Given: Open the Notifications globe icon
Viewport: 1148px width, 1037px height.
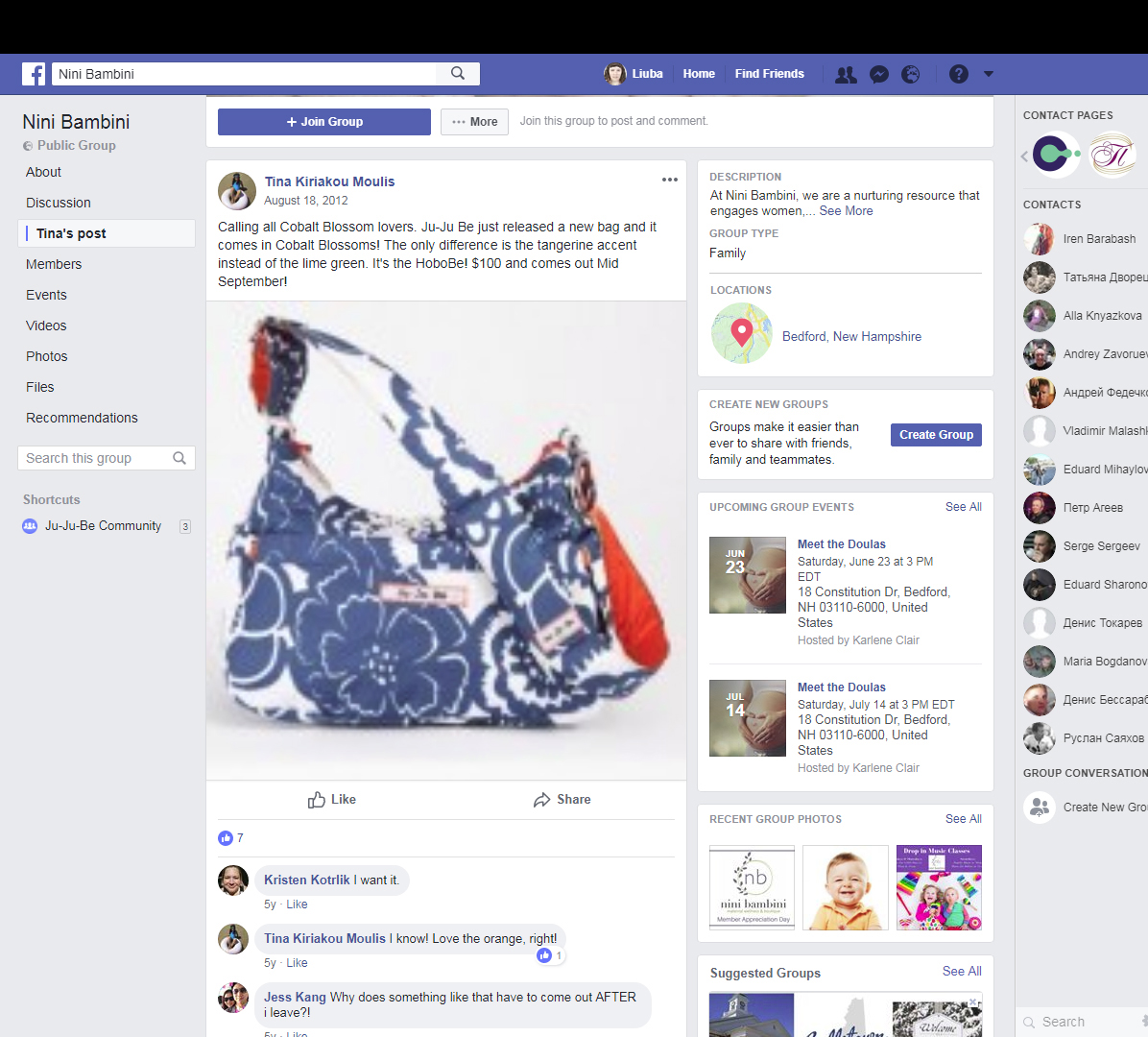Looking at the screenshot, I should tap(910, 74).
